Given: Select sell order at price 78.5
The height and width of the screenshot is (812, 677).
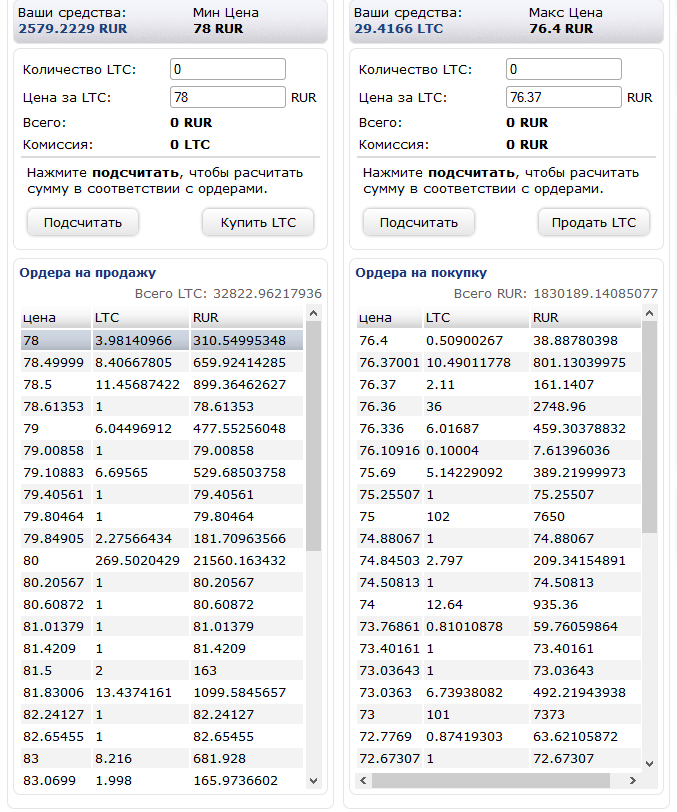Looking at the screenshot, I should click(162, 384).
